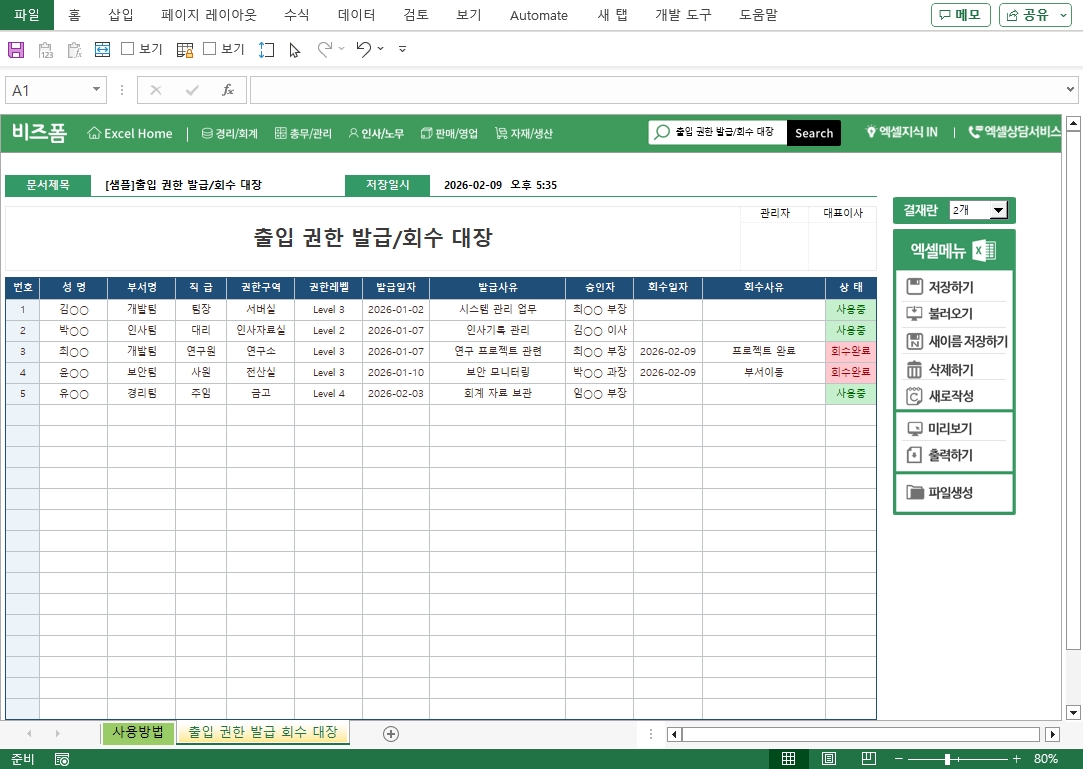Open the 결재란 2개 dropdown
1083x769 pixels.
click(997, 210)
